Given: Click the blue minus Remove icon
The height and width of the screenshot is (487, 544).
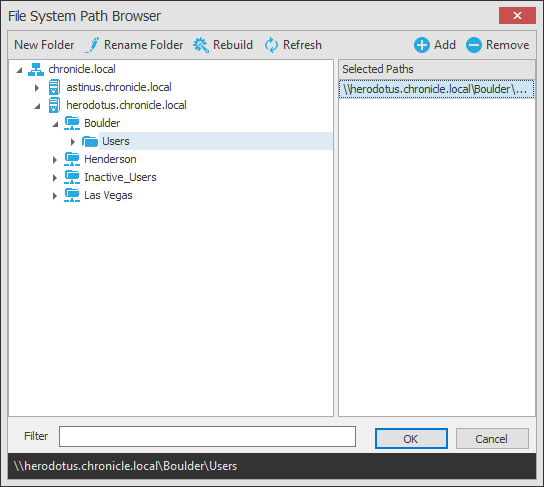Looking at the screenshot, I should [x=474, y=45].
